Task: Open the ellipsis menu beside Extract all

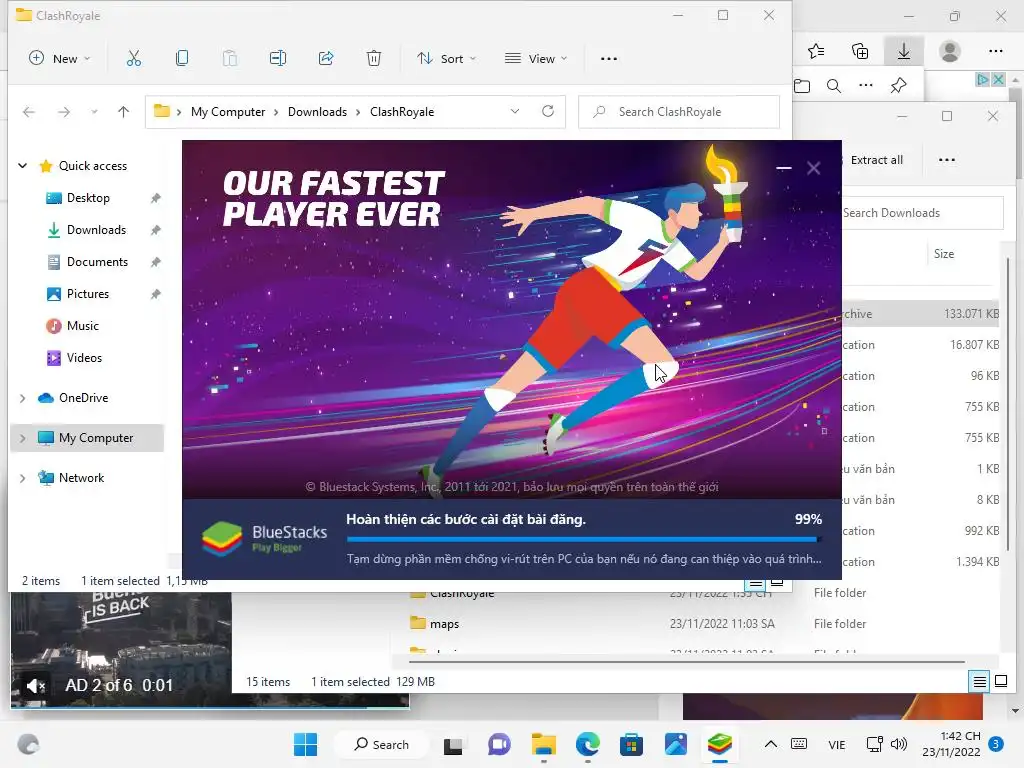Action: (x=947, y=160)
